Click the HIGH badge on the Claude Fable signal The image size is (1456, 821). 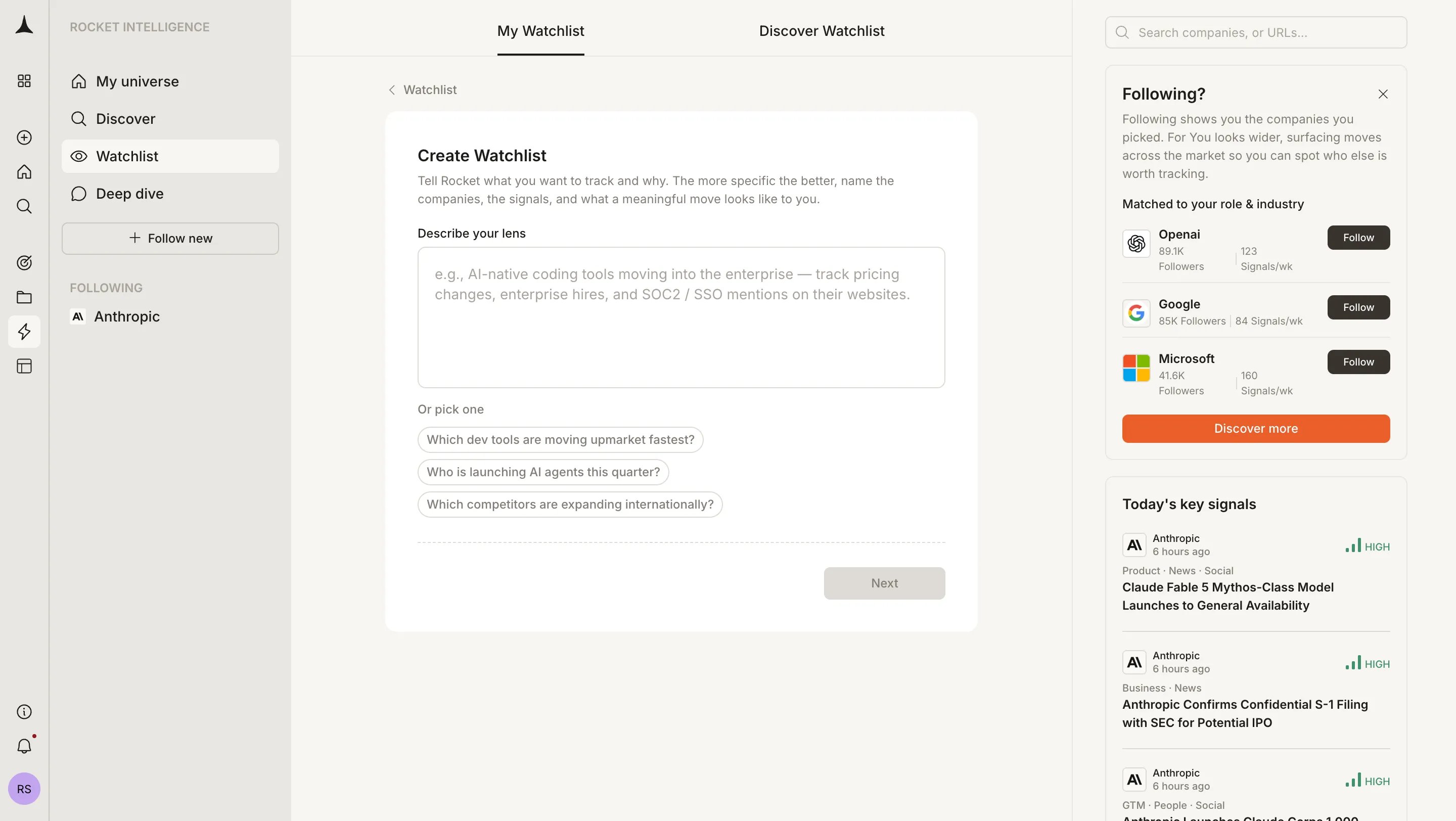[1367, 546]
